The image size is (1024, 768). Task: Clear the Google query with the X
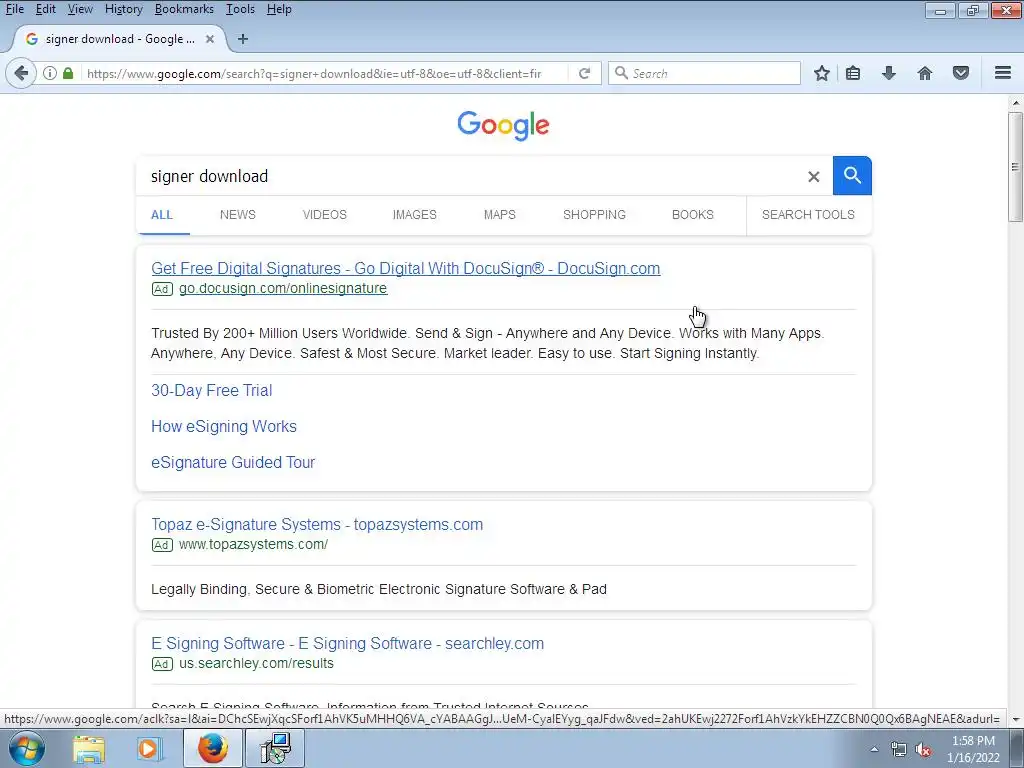[814, 176]
